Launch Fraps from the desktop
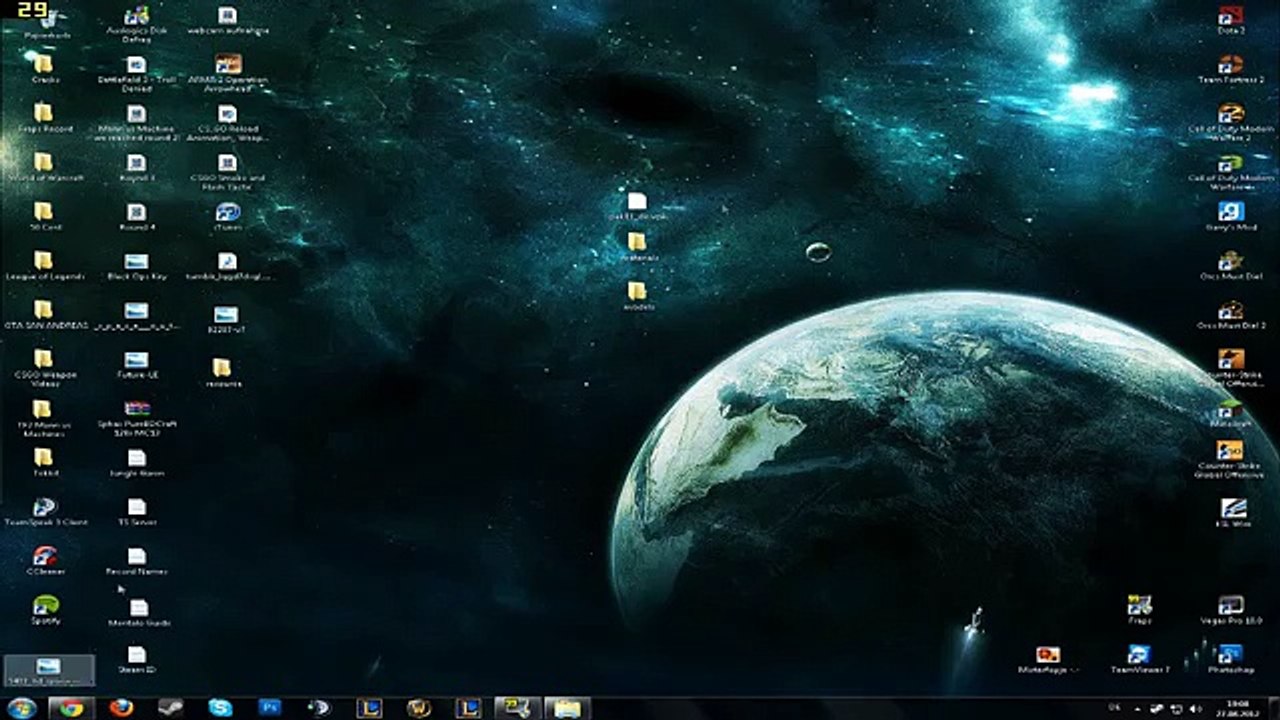The image size is (1280, 720). click(1139, 610)
